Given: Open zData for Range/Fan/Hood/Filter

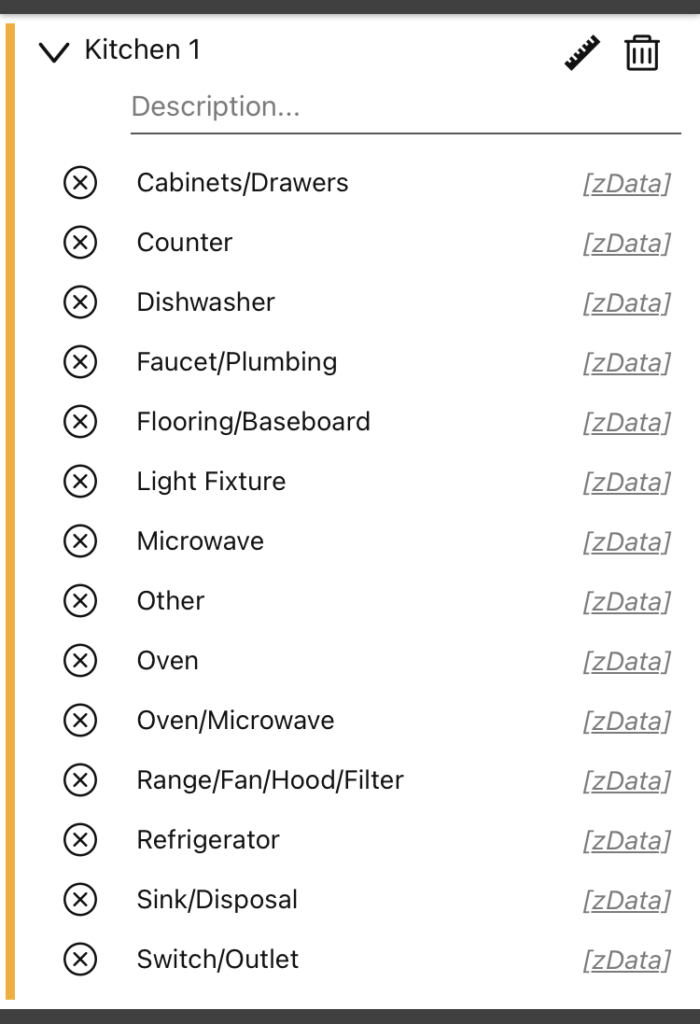Looking at the screenshot, I should click(x=626, y=781).
